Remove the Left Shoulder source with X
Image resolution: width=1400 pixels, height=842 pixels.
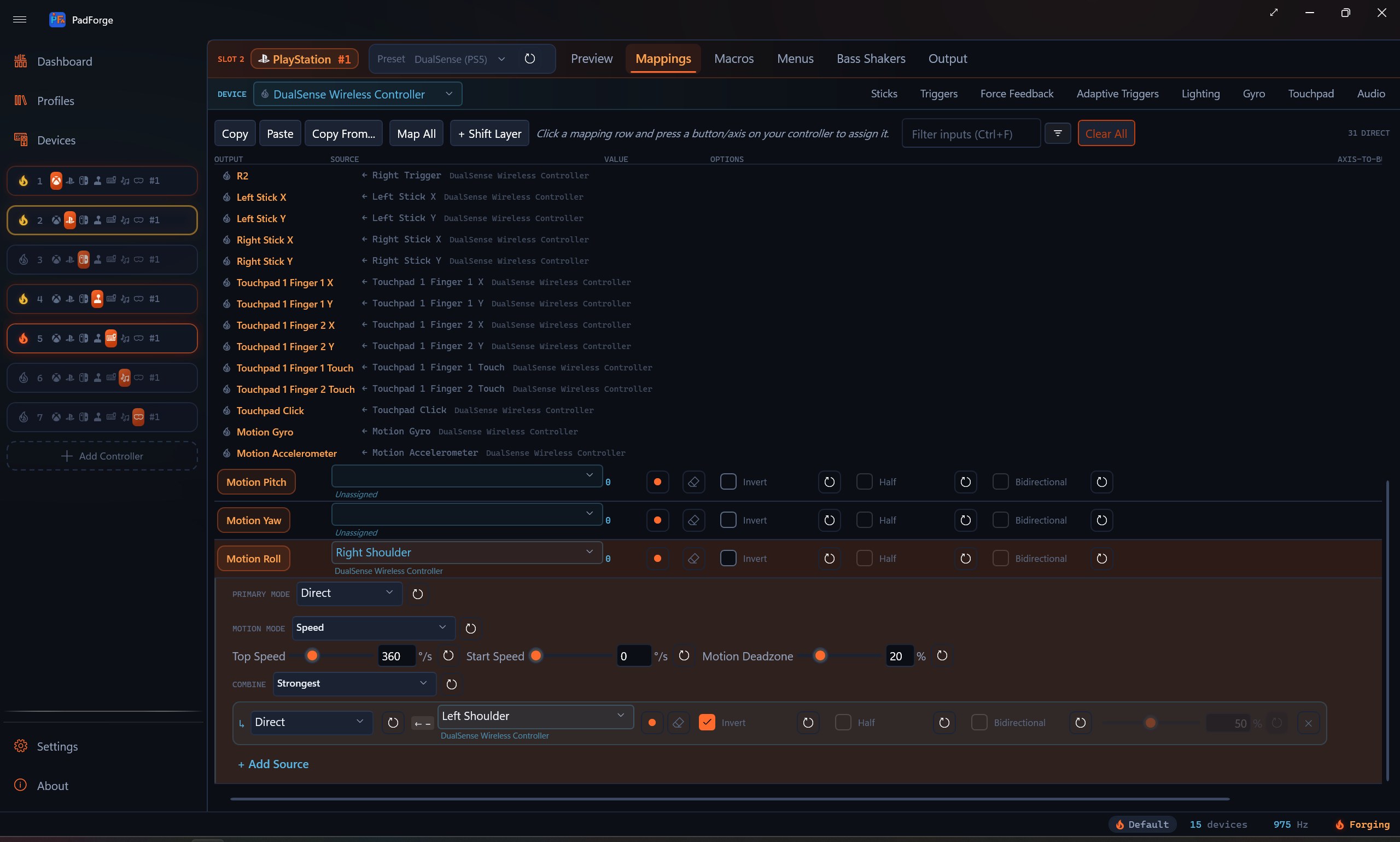(1308, 723)
